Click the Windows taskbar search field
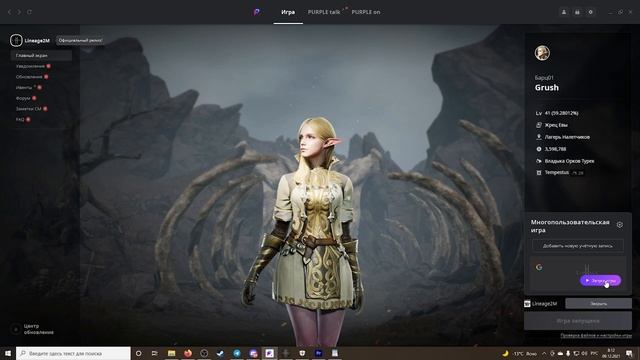The height and width of the screenshot is (360, 640). tap(73, 353)
